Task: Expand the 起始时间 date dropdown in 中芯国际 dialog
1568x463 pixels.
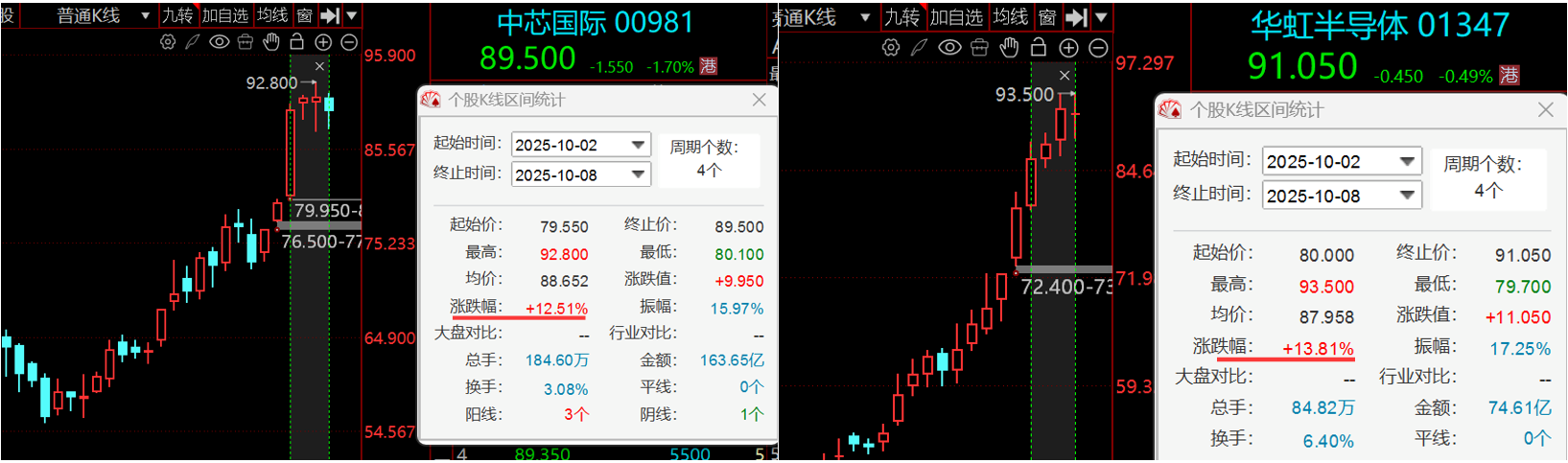Action: click(638, 145)
